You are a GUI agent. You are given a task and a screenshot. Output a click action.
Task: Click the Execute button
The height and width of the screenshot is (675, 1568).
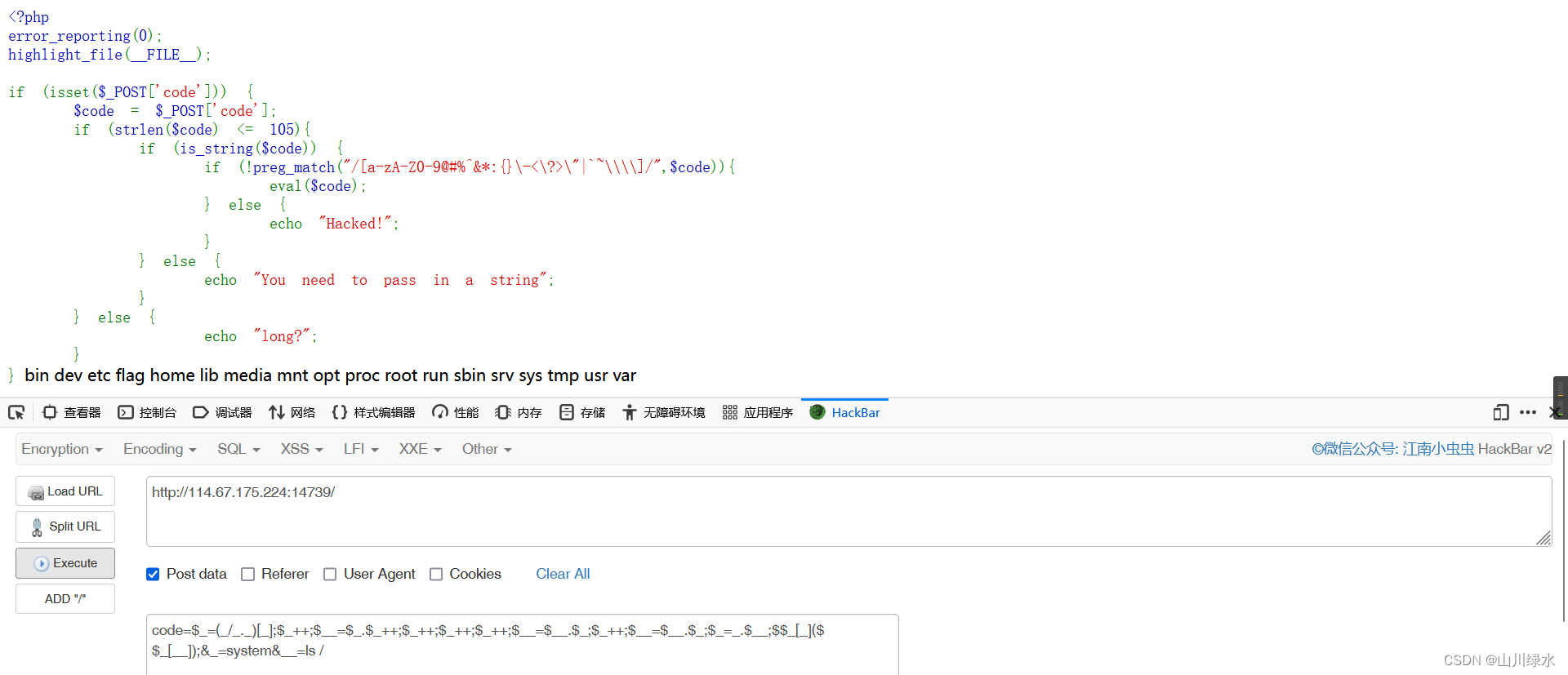[x=65, y=563]
